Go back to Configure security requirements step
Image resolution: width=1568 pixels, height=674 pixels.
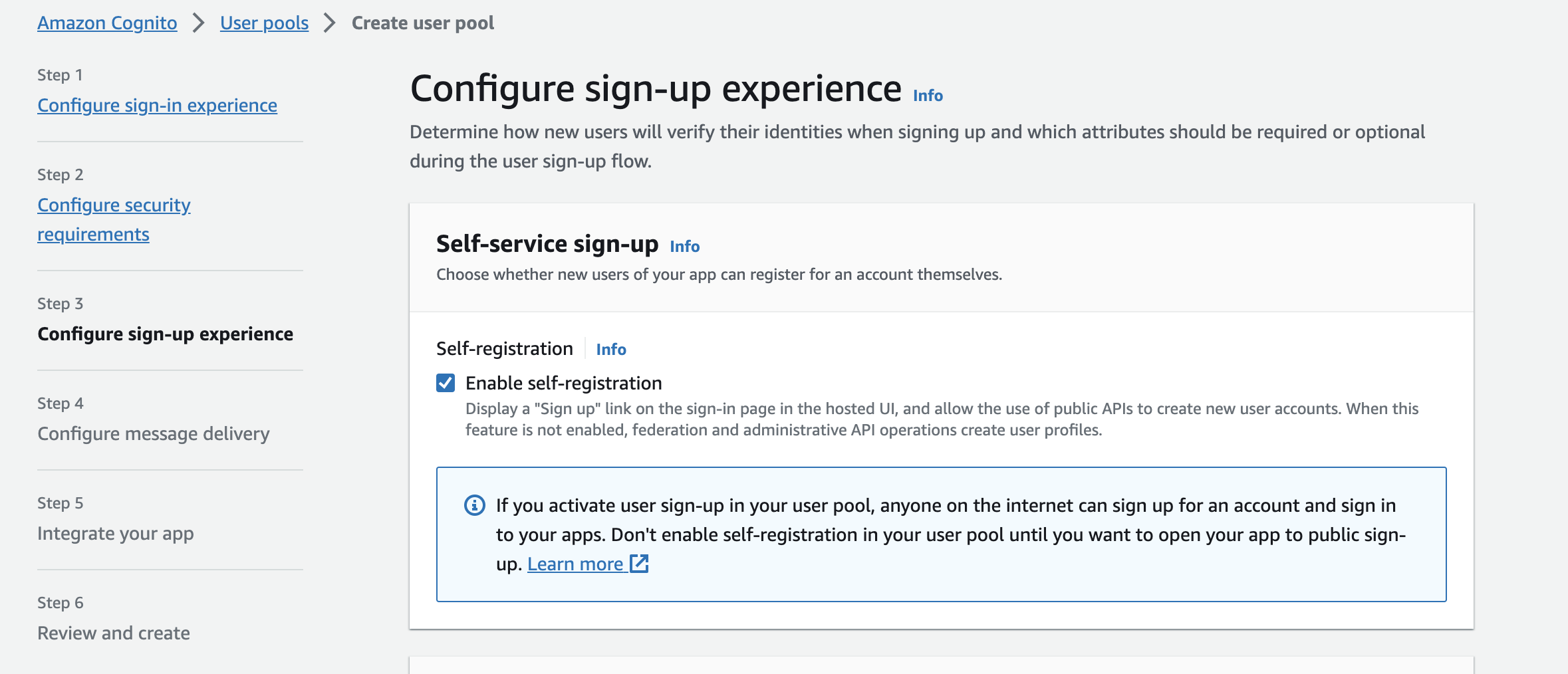click(114, 205)
